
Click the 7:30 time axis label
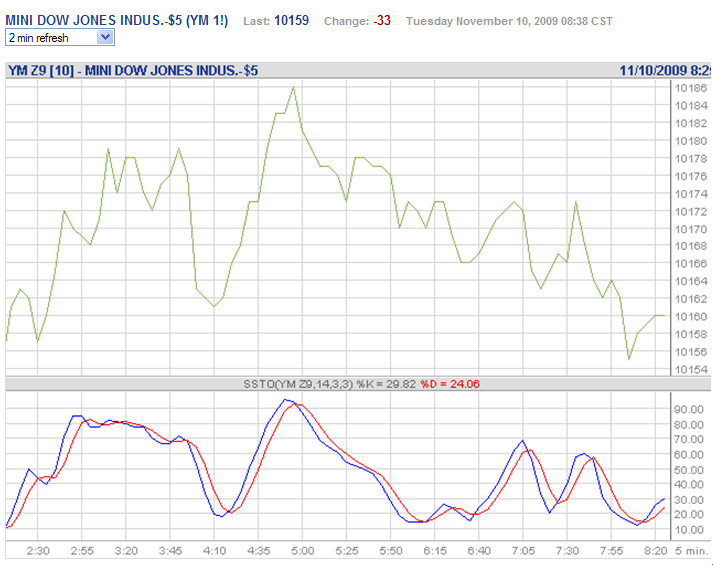point(567,551)
